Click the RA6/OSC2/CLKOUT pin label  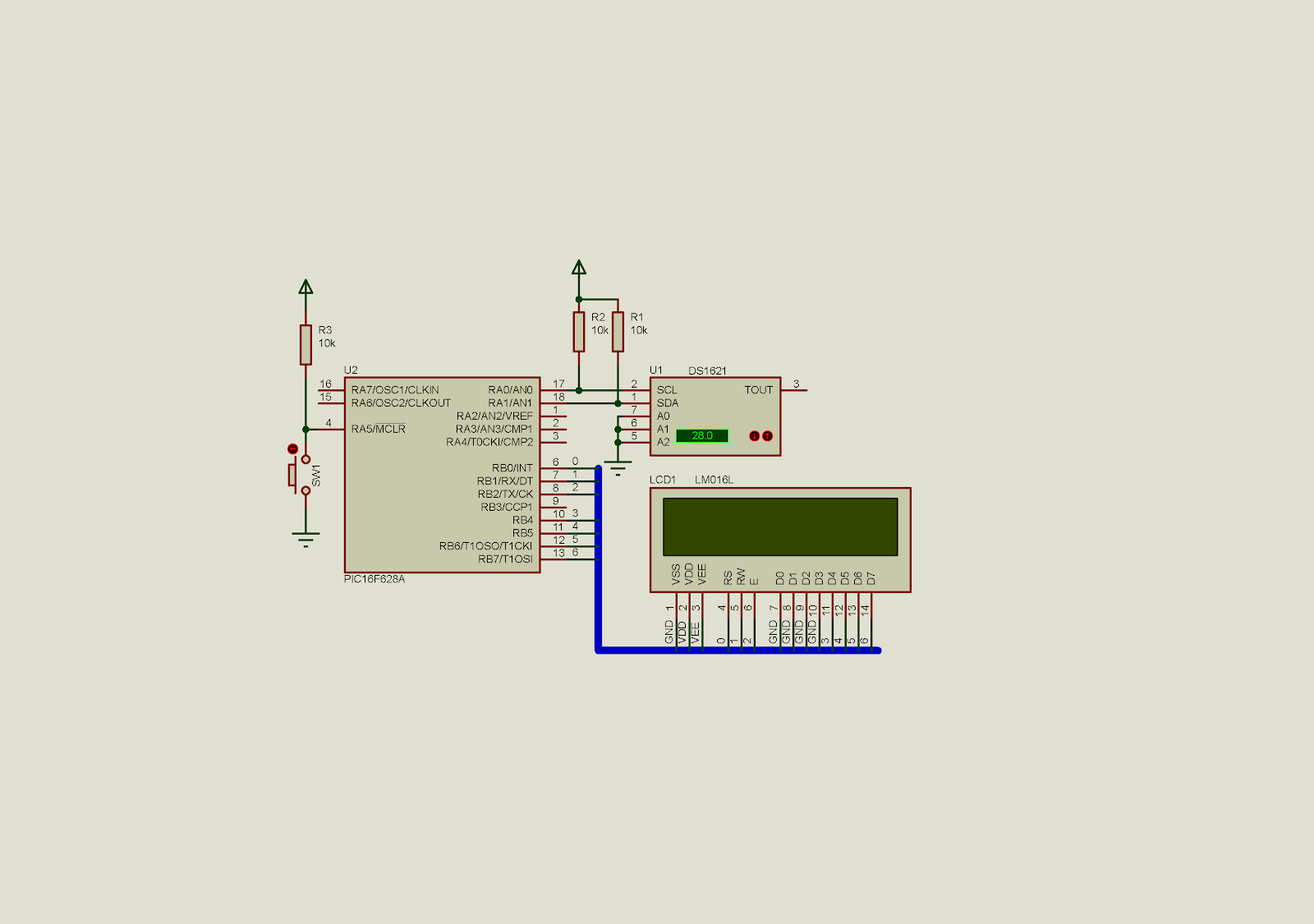(401, 403)
